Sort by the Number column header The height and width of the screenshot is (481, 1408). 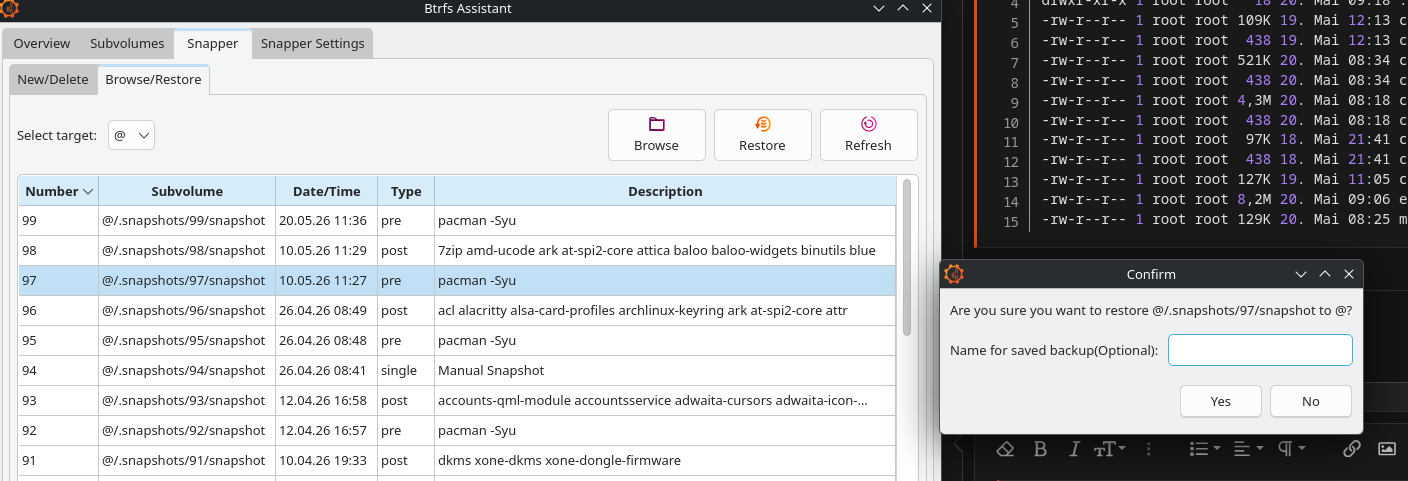point(58,191)
